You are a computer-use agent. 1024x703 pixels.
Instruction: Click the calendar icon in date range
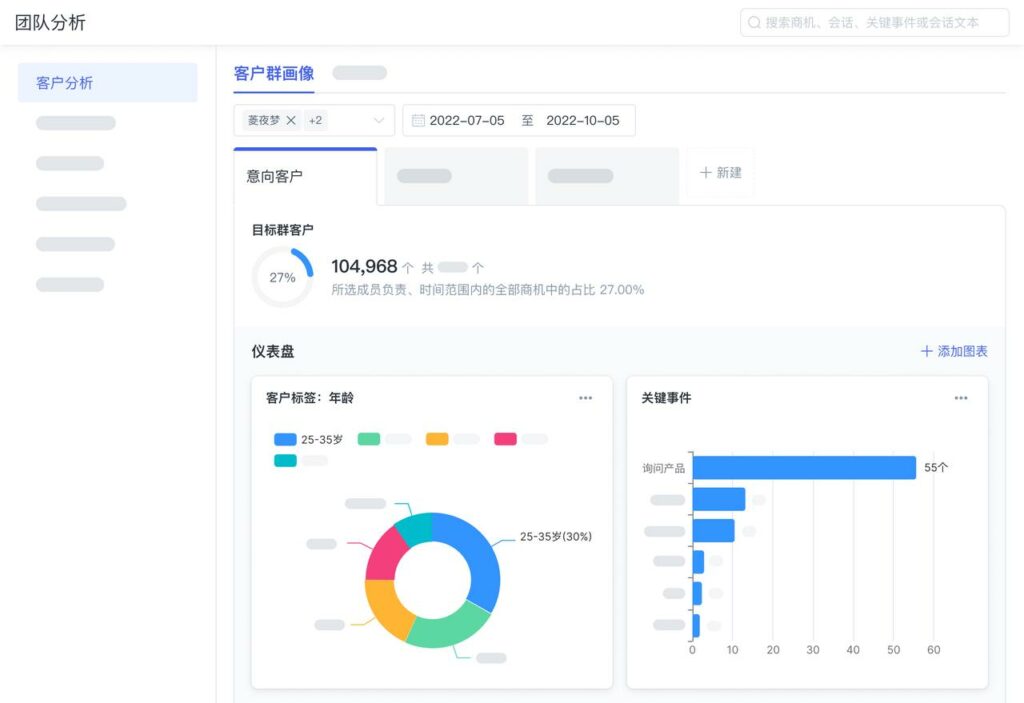coord(418,120)
